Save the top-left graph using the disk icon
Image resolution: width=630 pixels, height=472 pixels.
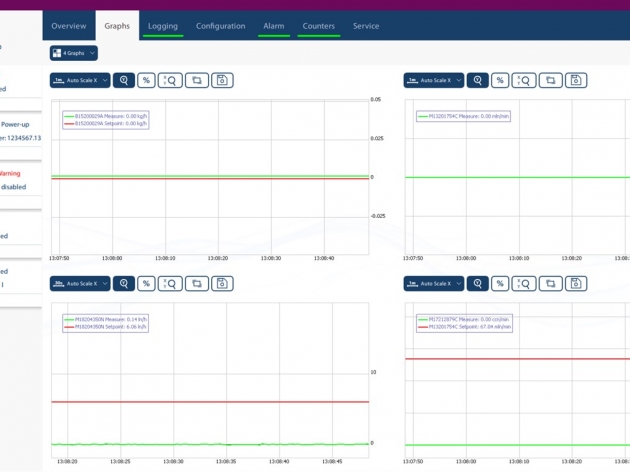click(x=222, y=80)
